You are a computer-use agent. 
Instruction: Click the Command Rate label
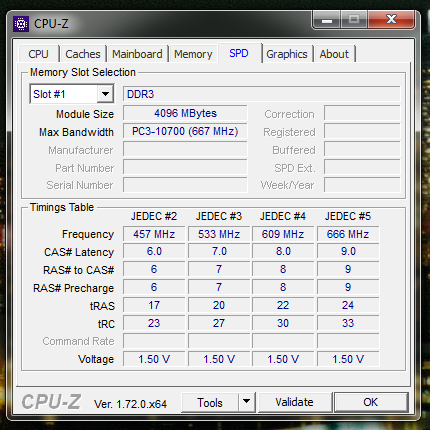(78, 341)
